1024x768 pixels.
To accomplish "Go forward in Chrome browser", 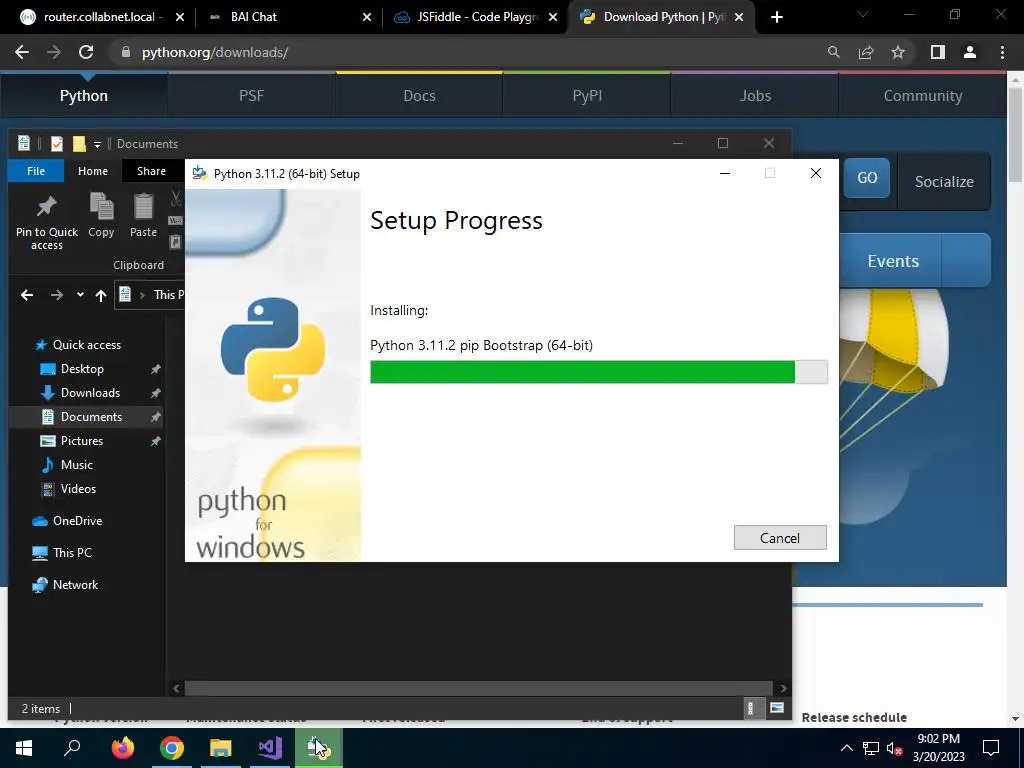I will pyautogui.click(x=54, y=52).
